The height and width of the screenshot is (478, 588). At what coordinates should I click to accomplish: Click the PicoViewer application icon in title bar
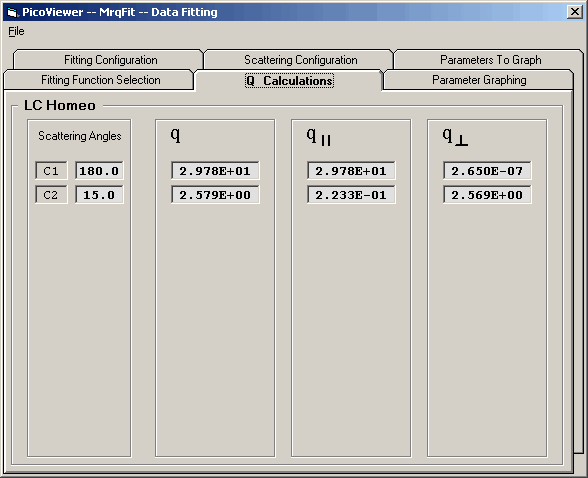tap(12, 12)
